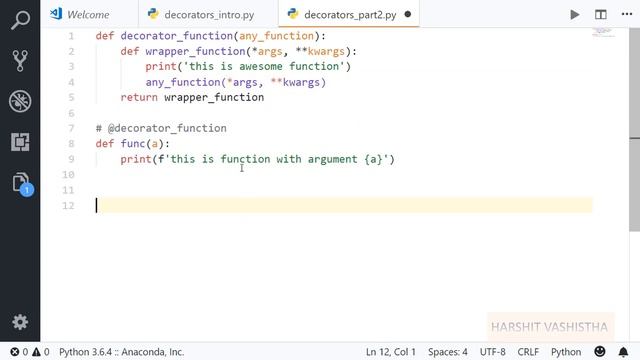640x360 pixels.
Task: Click the Ln 12, Col 1 position indicator
Action: point(391,352)
